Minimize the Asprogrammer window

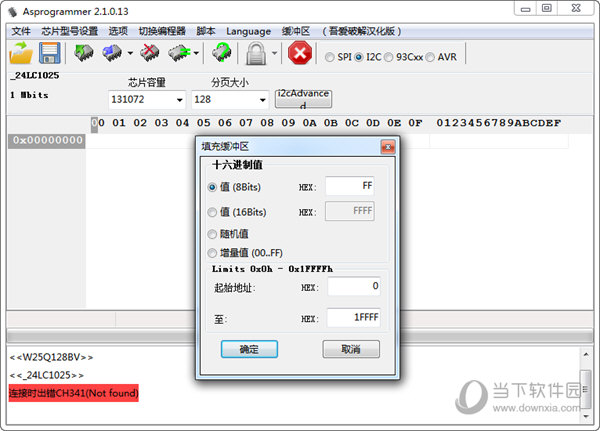pos(525,8)
